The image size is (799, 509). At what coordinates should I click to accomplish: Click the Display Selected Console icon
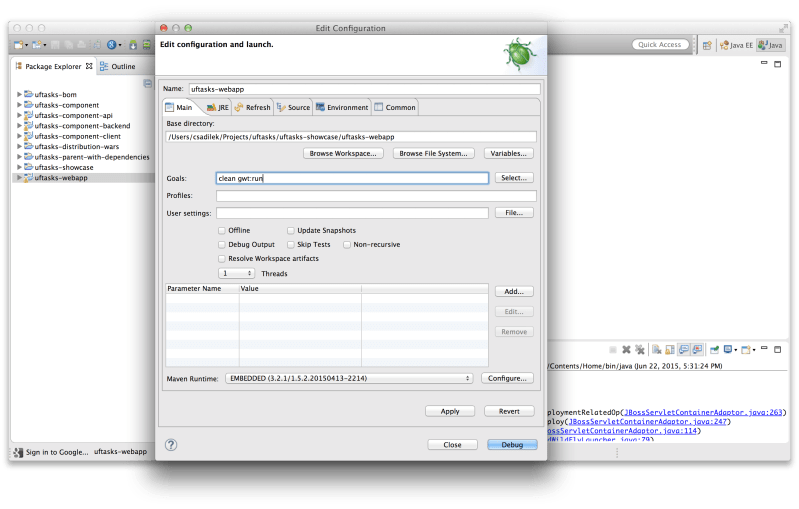[x=728, y=350]
